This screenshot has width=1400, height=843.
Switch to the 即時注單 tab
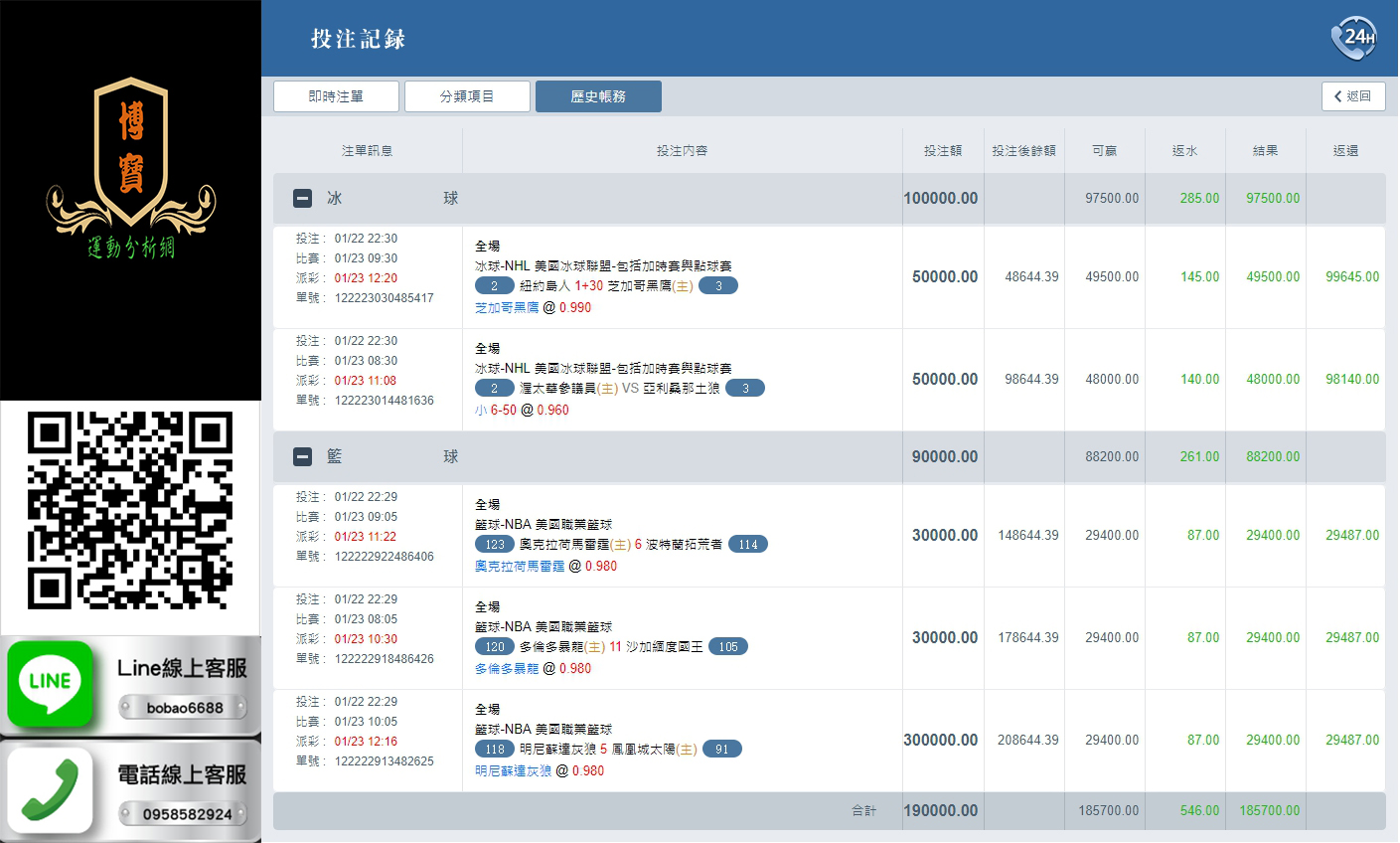pyautogui.click(x=336, y=96)
